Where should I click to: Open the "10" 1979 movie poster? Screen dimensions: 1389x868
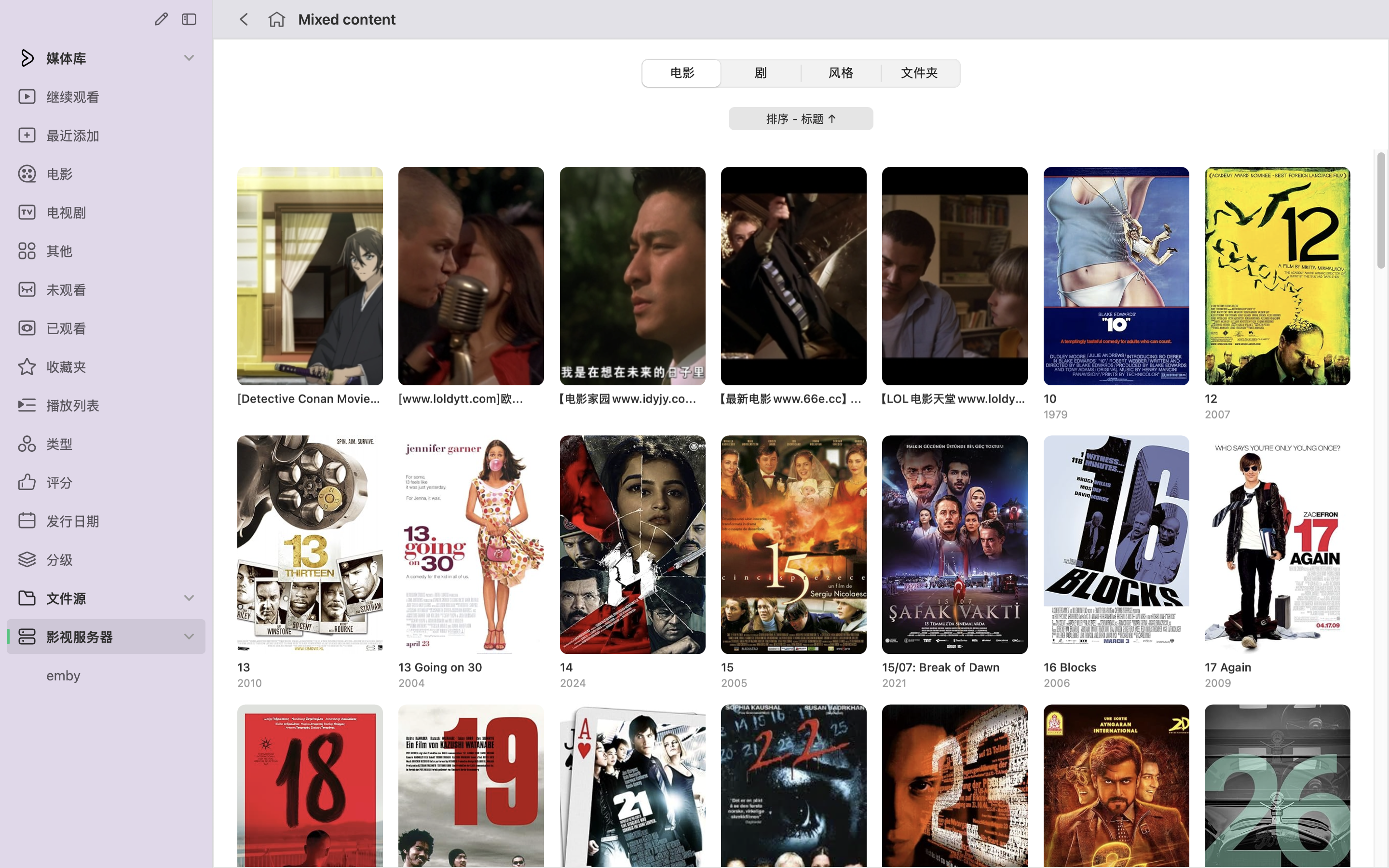pyautogui.click(x=1117, y=276)
